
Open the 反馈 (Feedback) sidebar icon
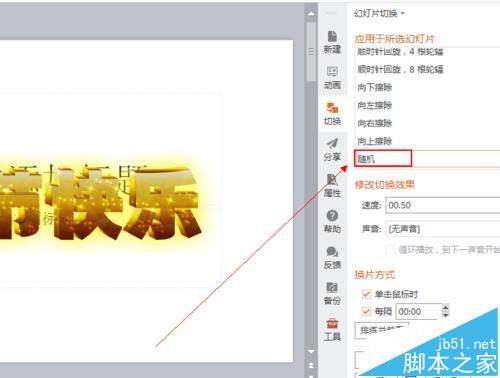[332, 258]
